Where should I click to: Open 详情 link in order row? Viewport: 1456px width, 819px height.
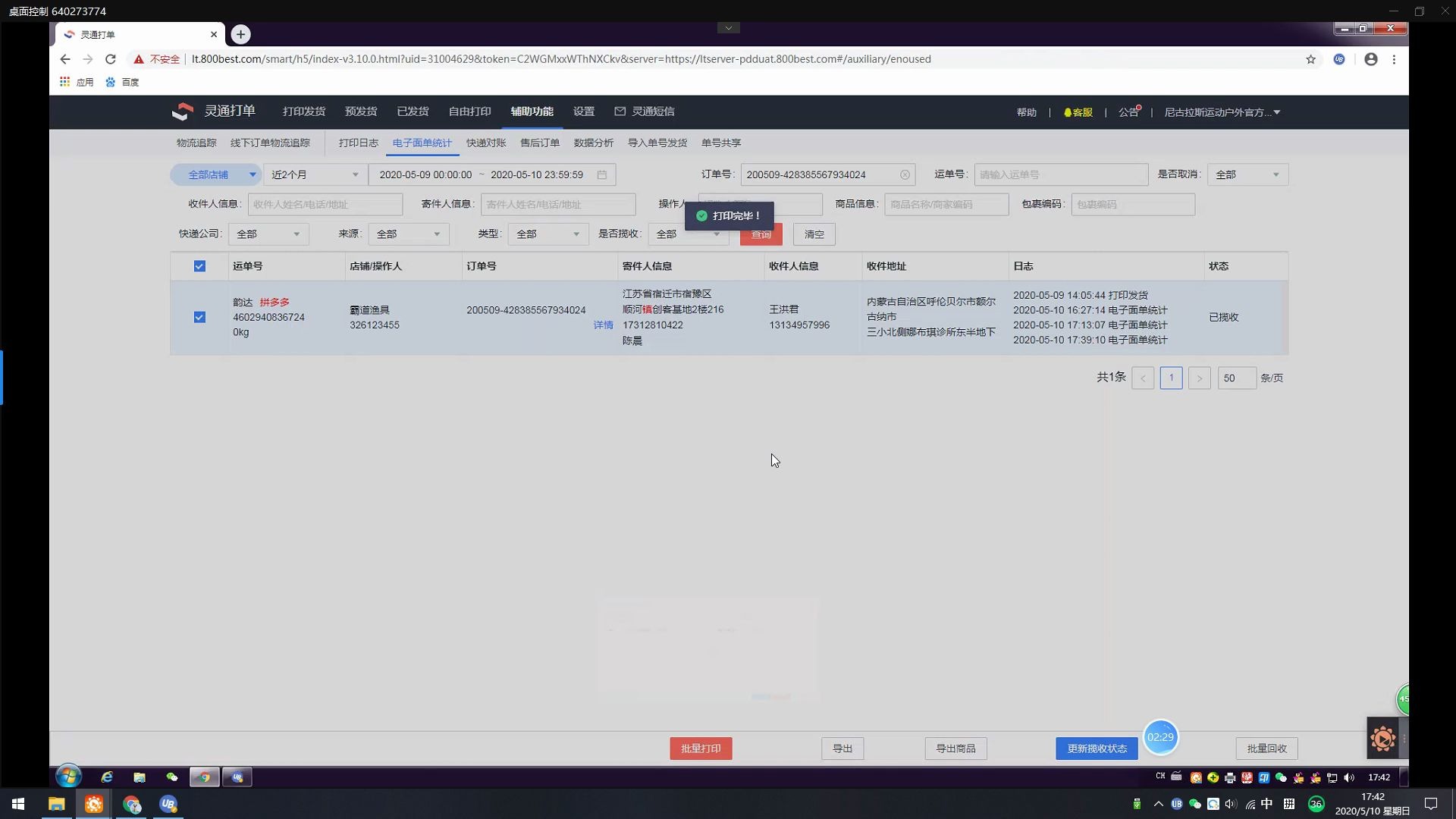click(604, 325)
